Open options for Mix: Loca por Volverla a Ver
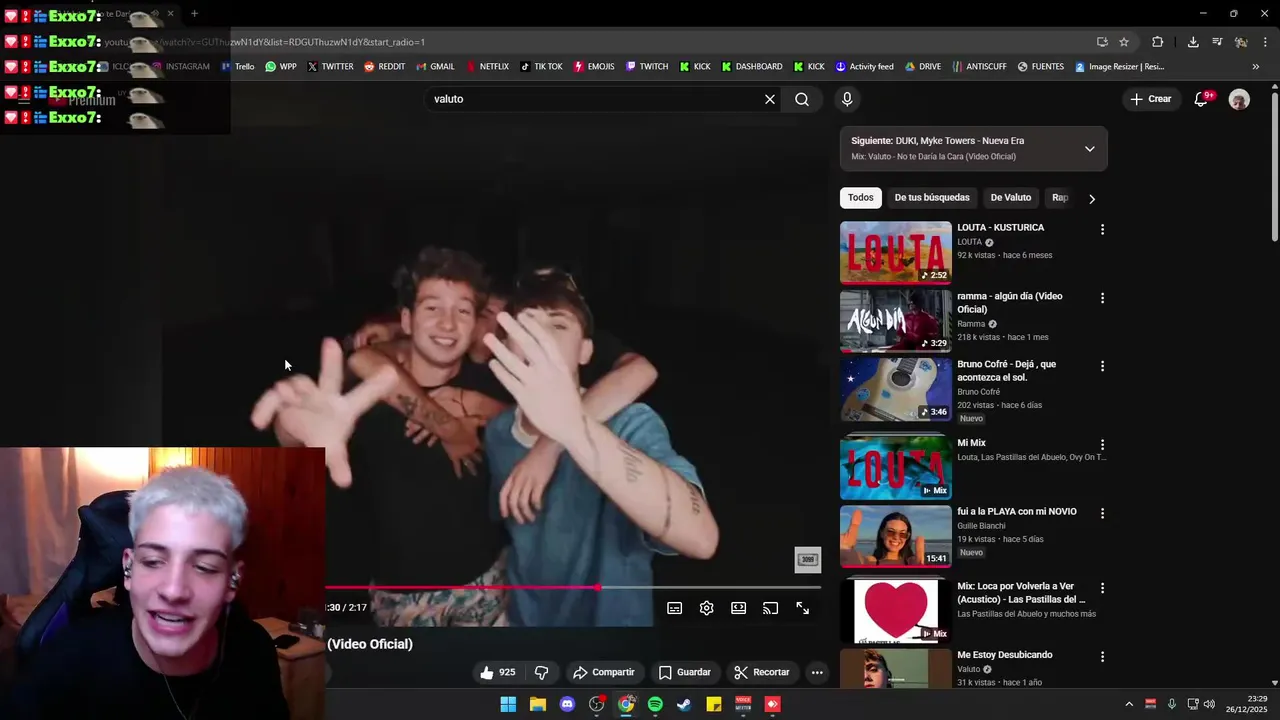 point(1103,588)
